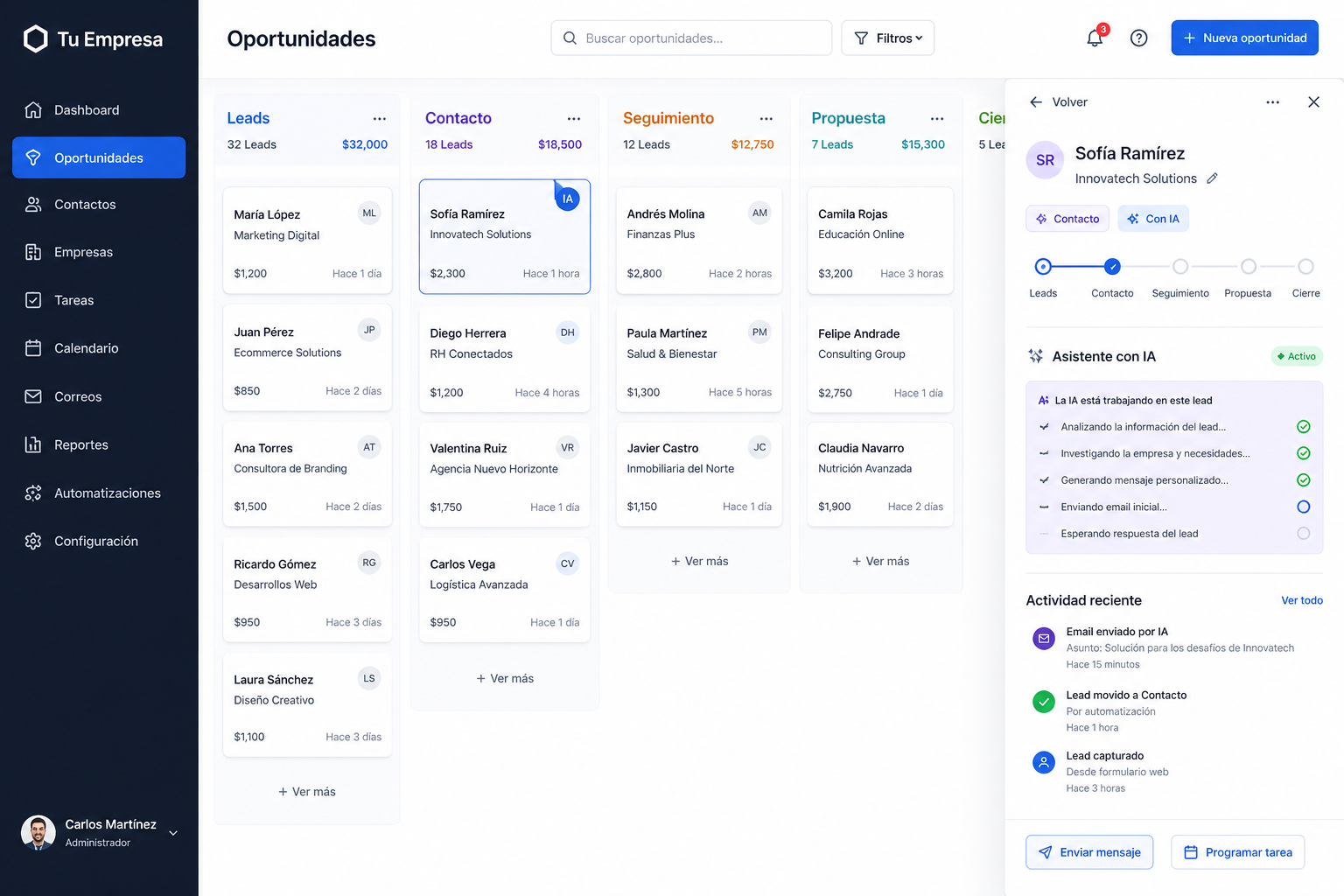The height and width of the screenshot is (896, 1344).
Task: Open Ver todo activity link
Action: pos(1302,600)
